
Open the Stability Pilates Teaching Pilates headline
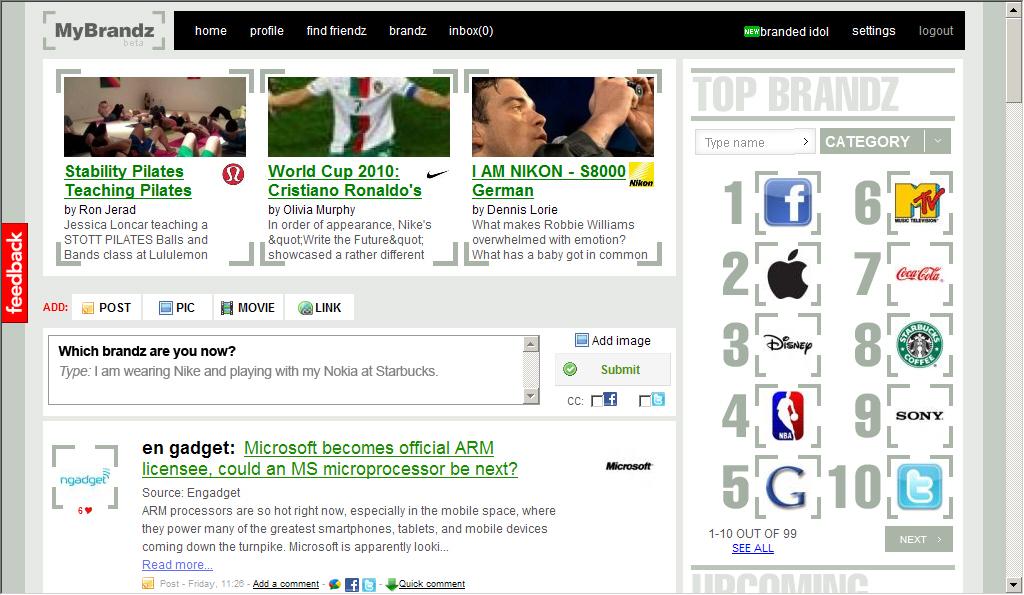click(x=128, y=181)
